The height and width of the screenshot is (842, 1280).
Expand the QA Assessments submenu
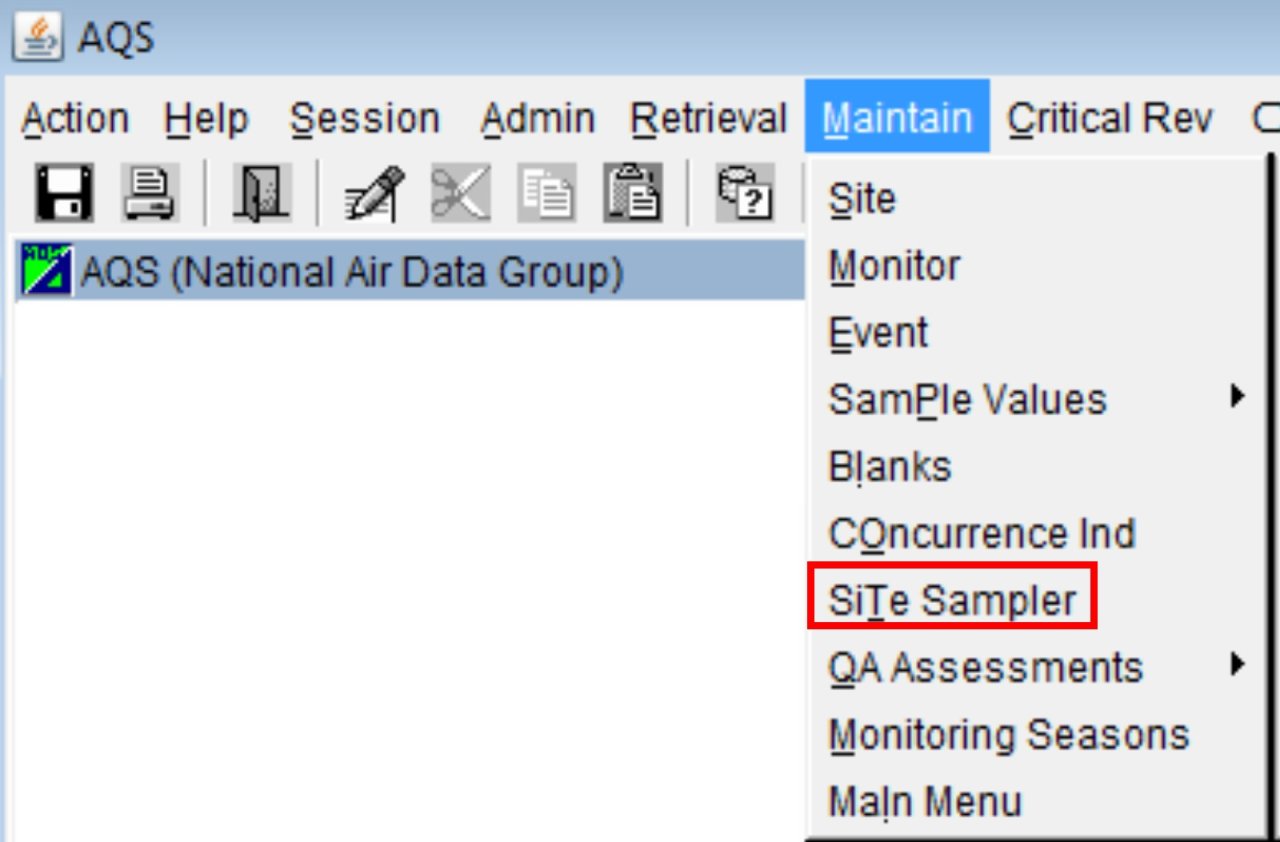click(x=985, y=666)
